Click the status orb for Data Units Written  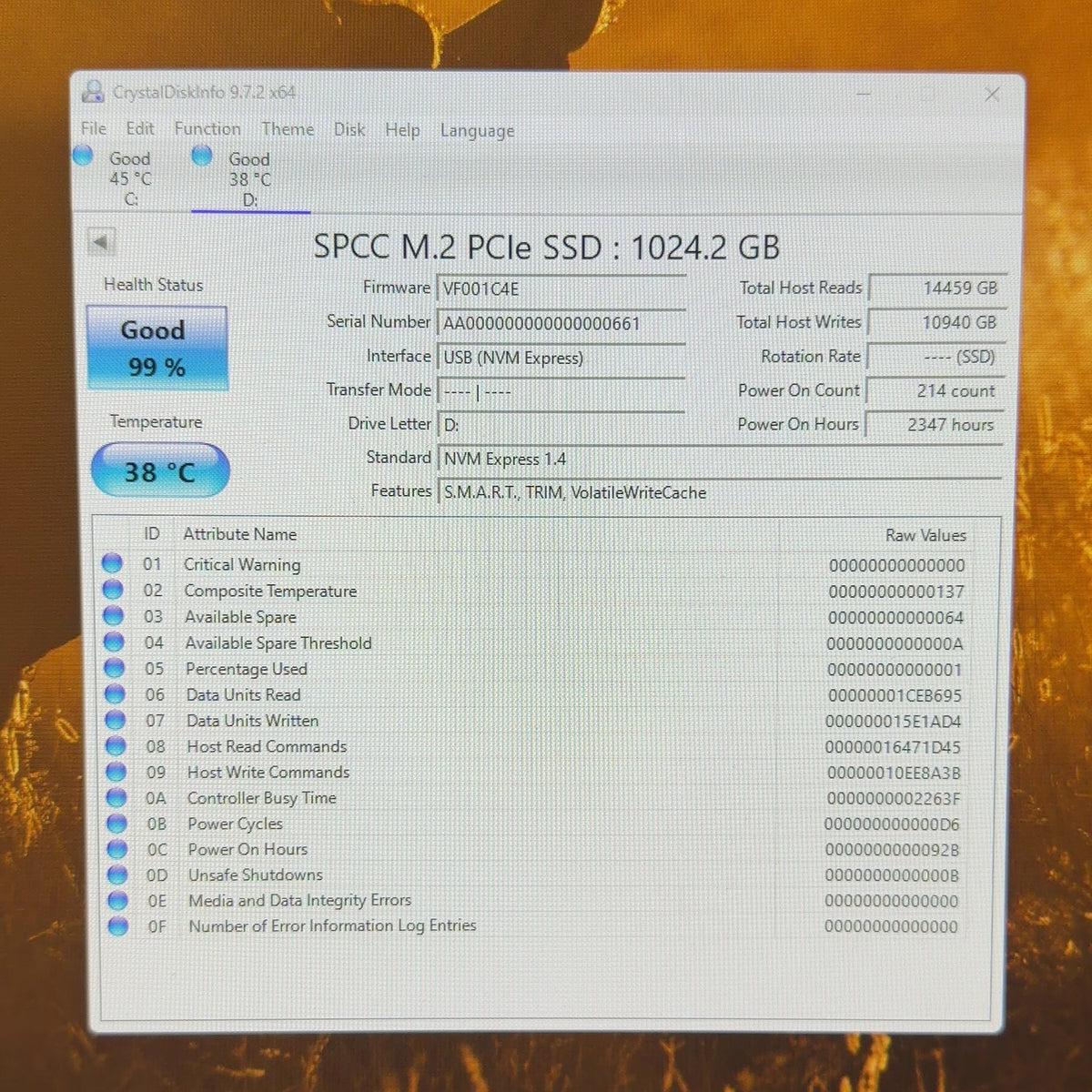115,720
